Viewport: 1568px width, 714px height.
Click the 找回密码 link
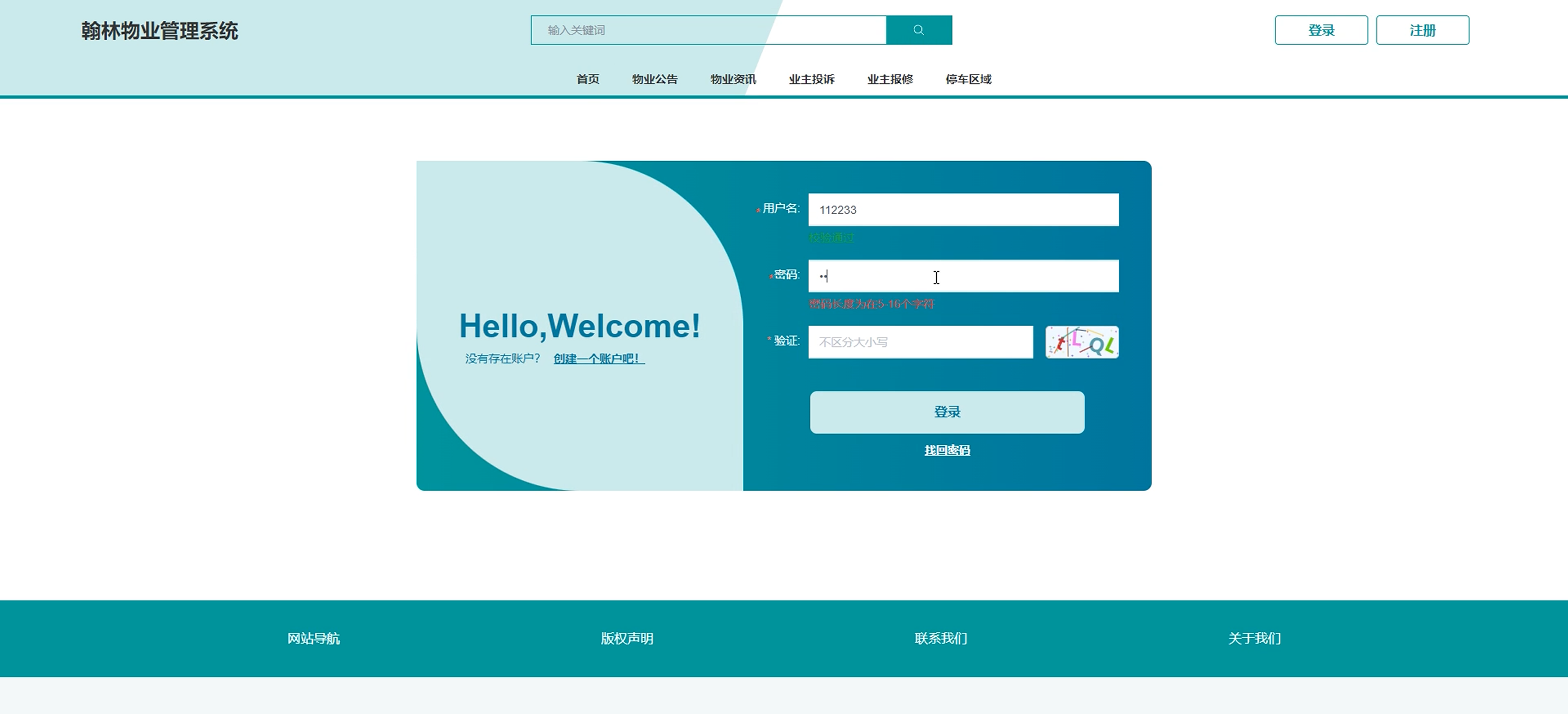[x=947, y=450]
